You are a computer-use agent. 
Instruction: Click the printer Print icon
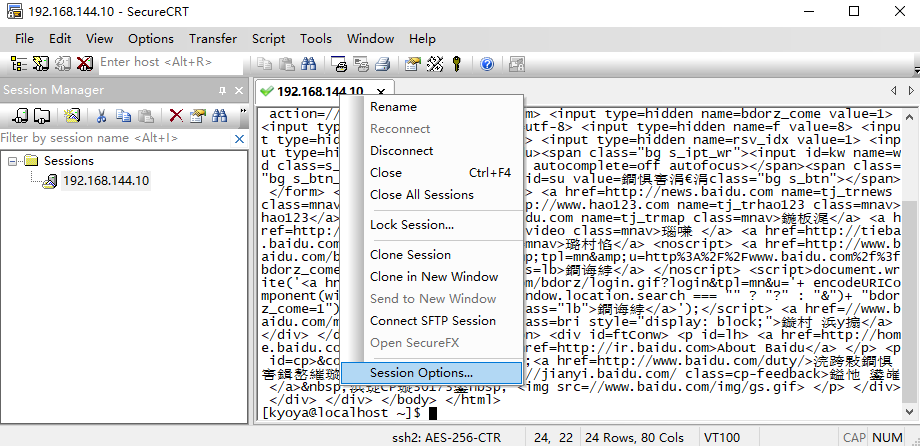point(383,63)
